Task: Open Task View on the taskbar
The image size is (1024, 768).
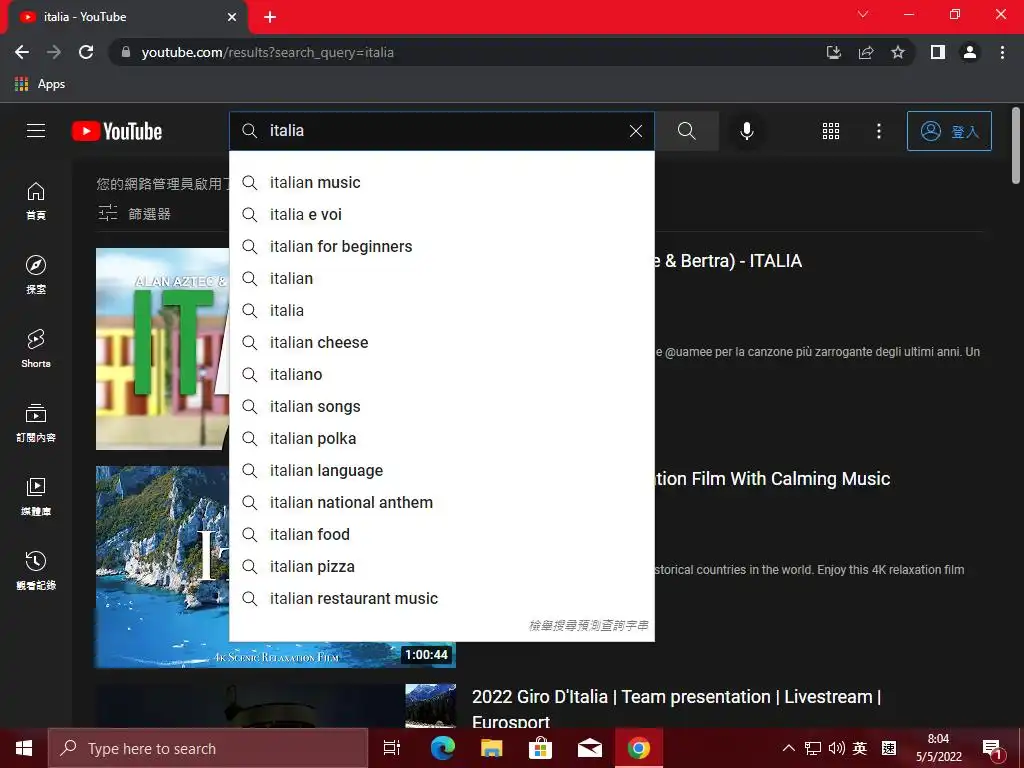Action: pyautogui.click(x=392, y=748)
